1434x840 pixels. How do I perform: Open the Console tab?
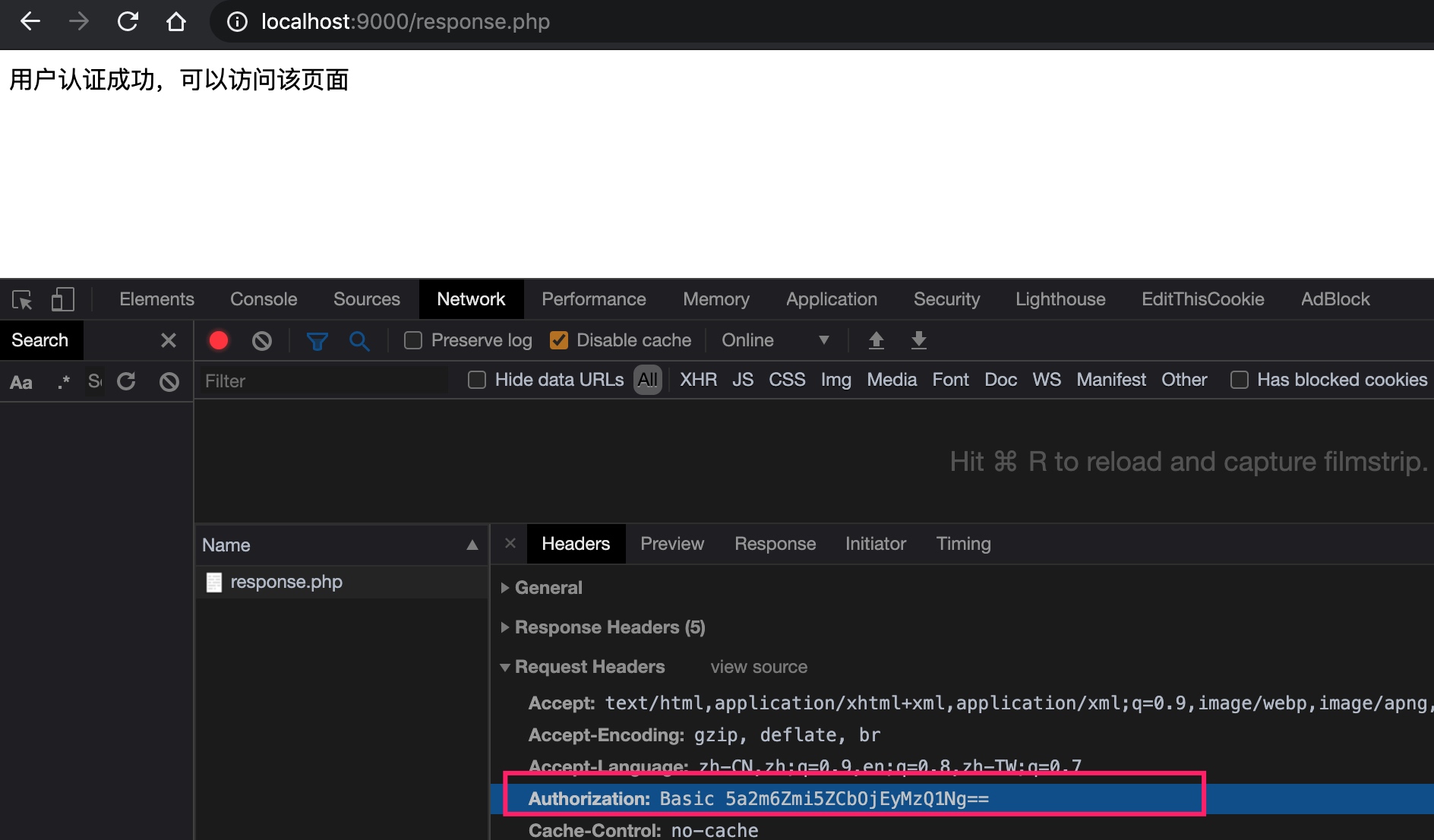coord(264,299)
